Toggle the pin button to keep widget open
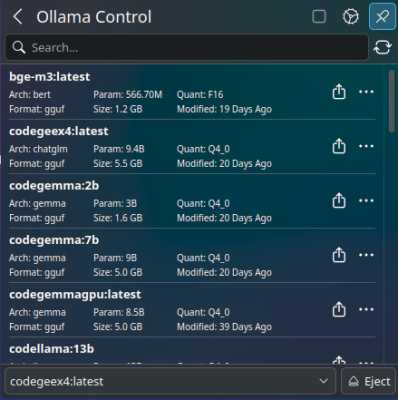The width and height of the screenshot is (398, 400). click(x=382, y=16)
